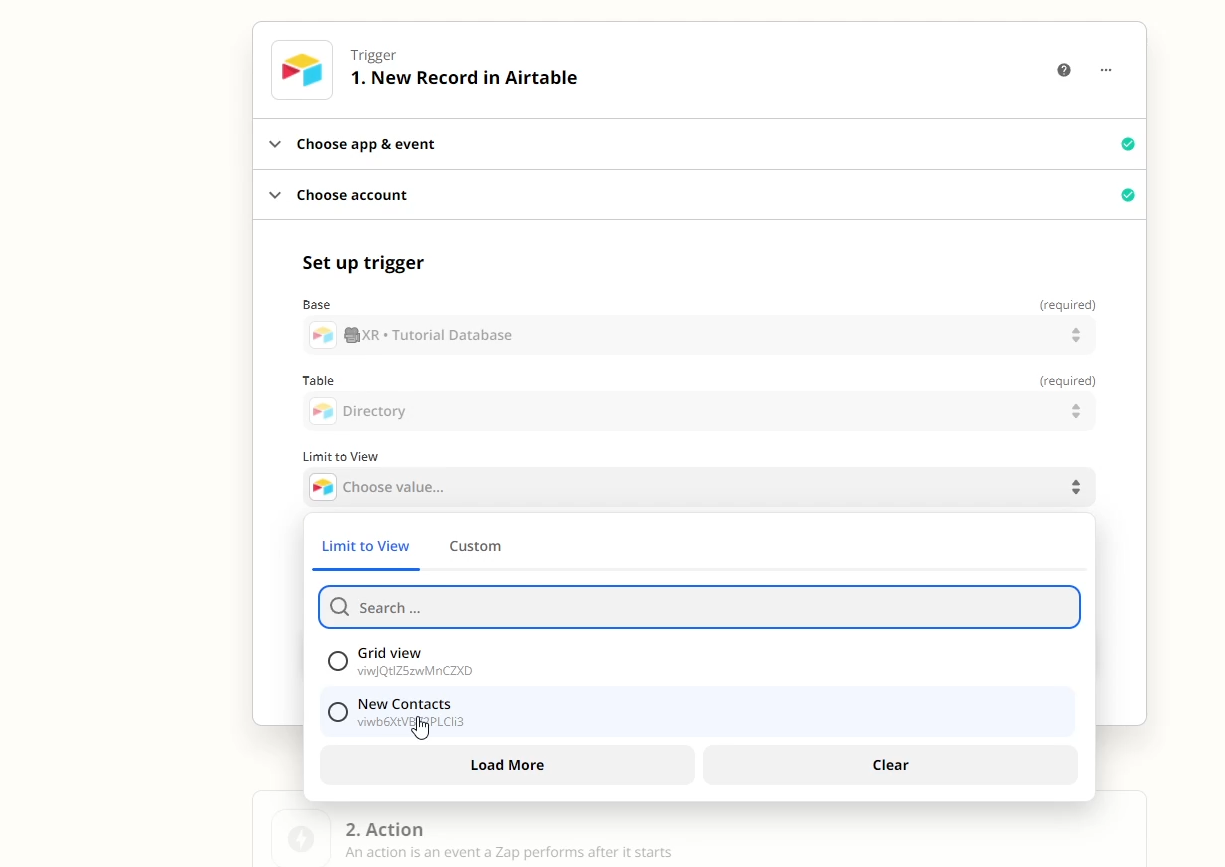Select the New Contacts radio button
The width and height of the screenshot is (1225, 867).
tap(338, 712)
